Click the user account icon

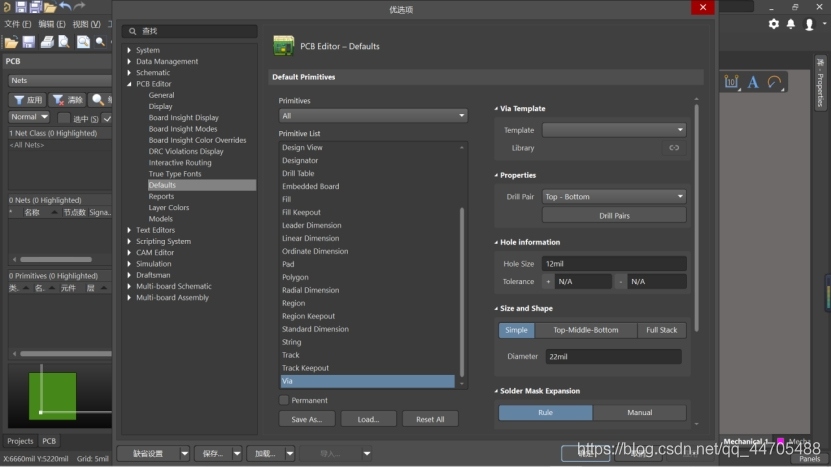click(809, 24)
